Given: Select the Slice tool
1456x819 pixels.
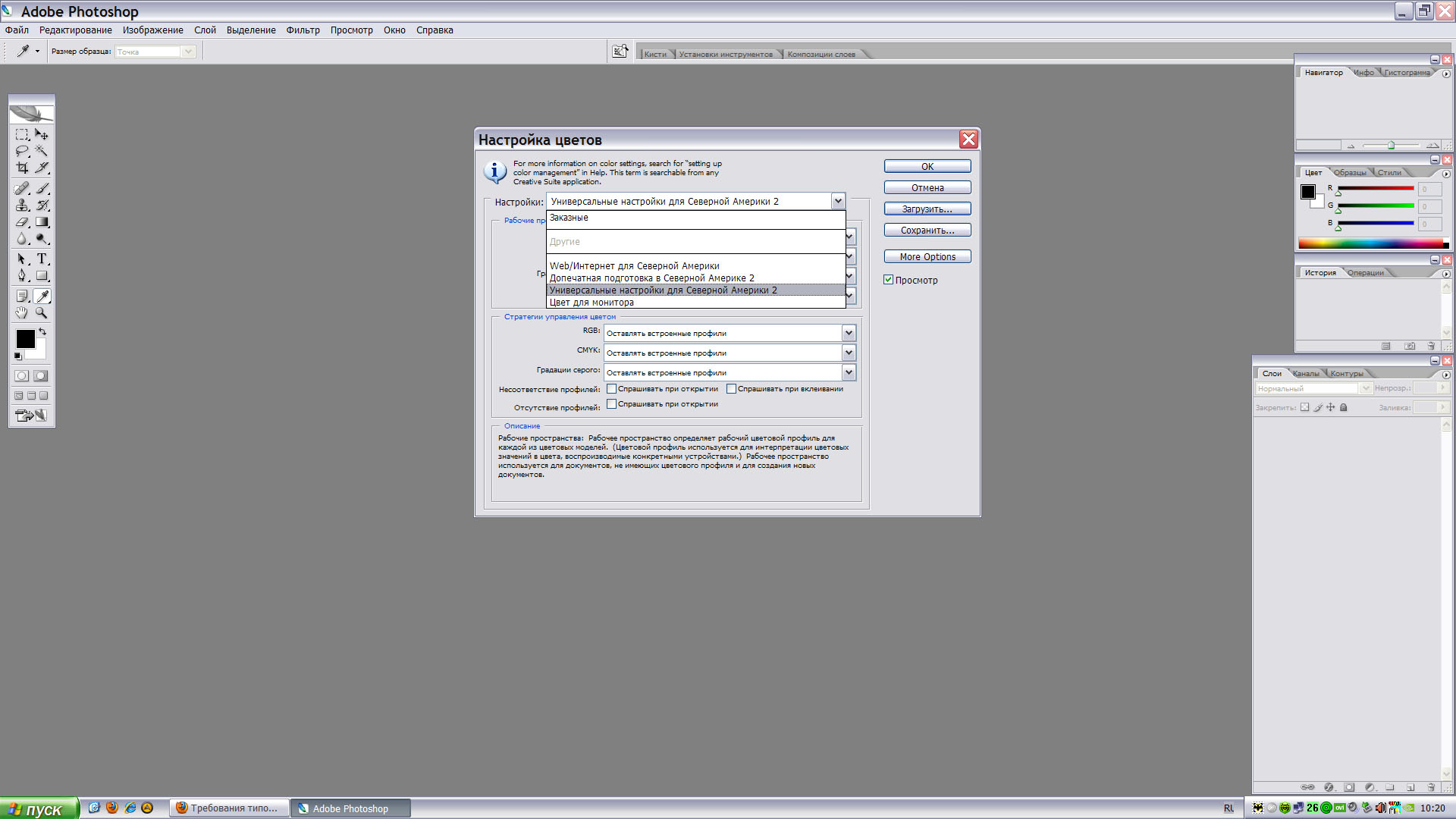Looking at the screenshot, I should pos(42,168).
